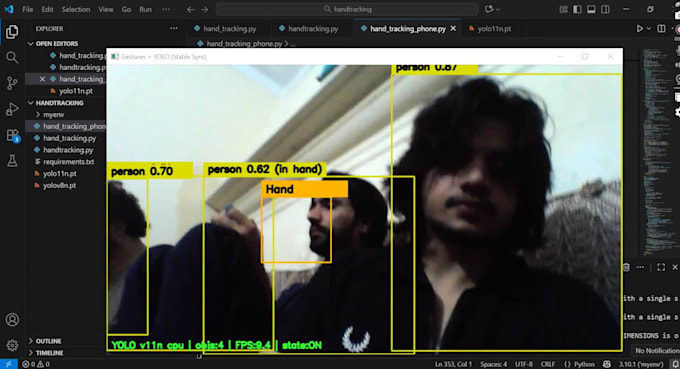This screenshot has height=369, width=680.
Task: Open the Extensions view with badge
Action: pos(12,135)
